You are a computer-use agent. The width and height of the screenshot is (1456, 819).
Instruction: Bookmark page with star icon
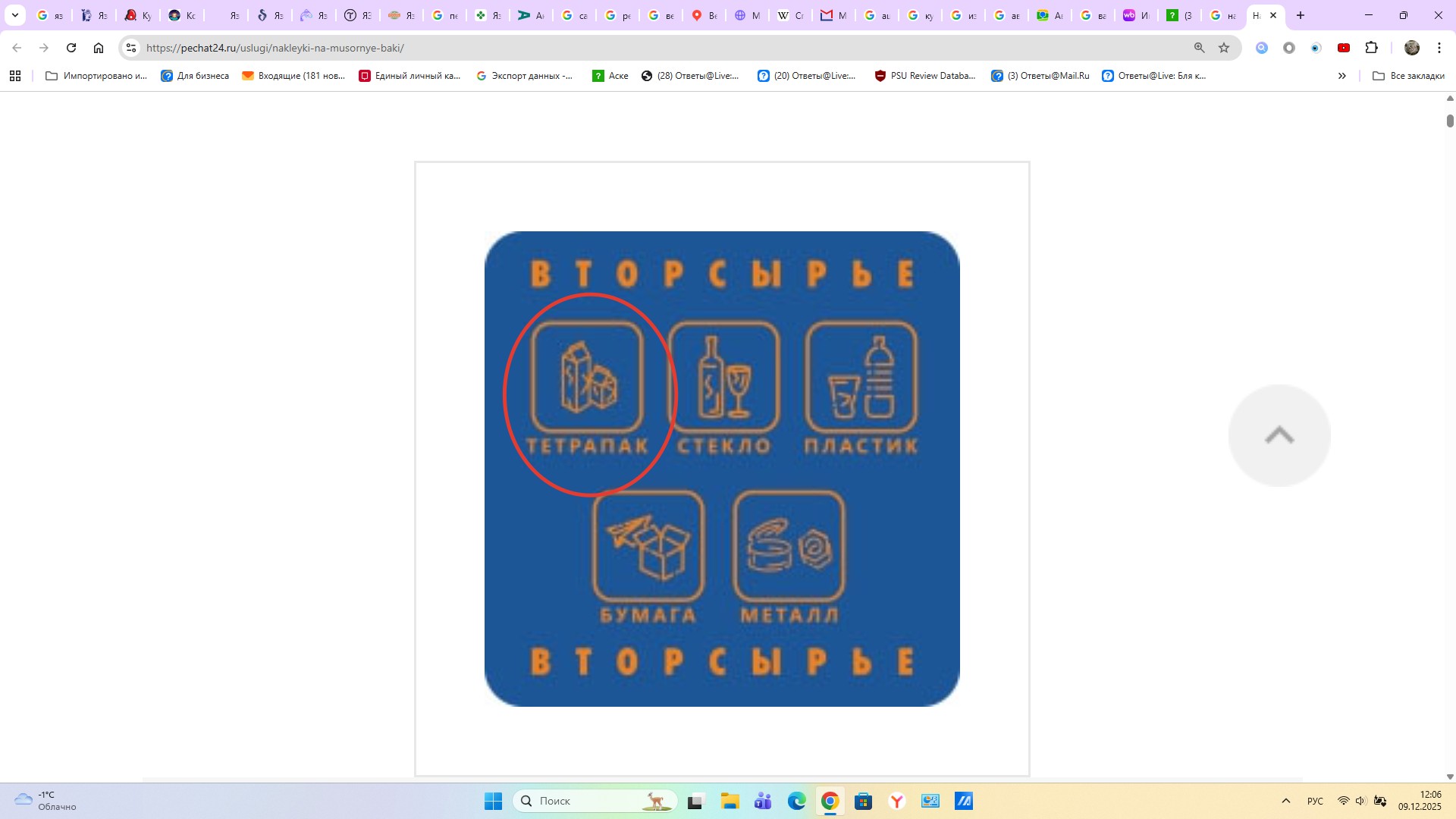1224,48
